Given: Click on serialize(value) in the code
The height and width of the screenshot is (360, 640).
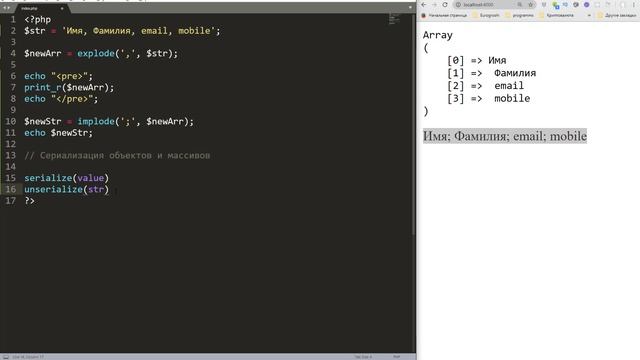Looking at the screenshot, I should coord(67,178).
